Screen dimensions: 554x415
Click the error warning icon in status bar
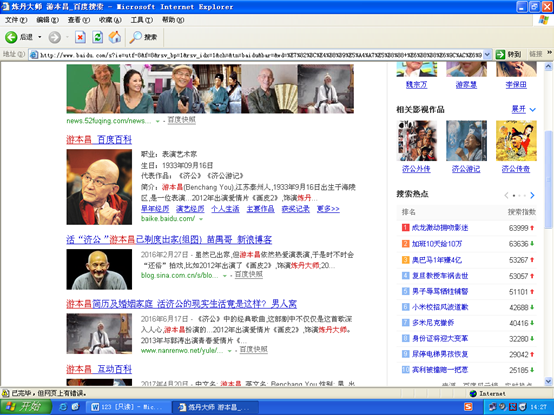6,393
